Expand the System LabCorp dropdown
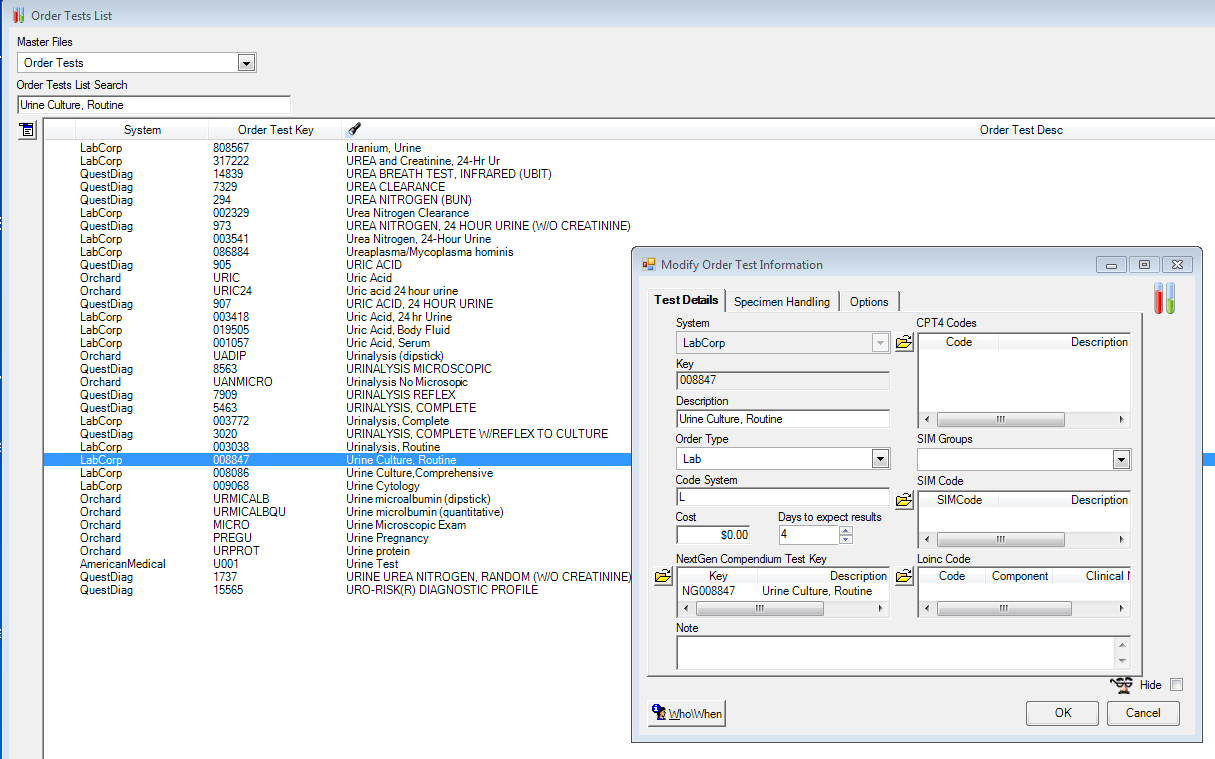 (880, 343)
